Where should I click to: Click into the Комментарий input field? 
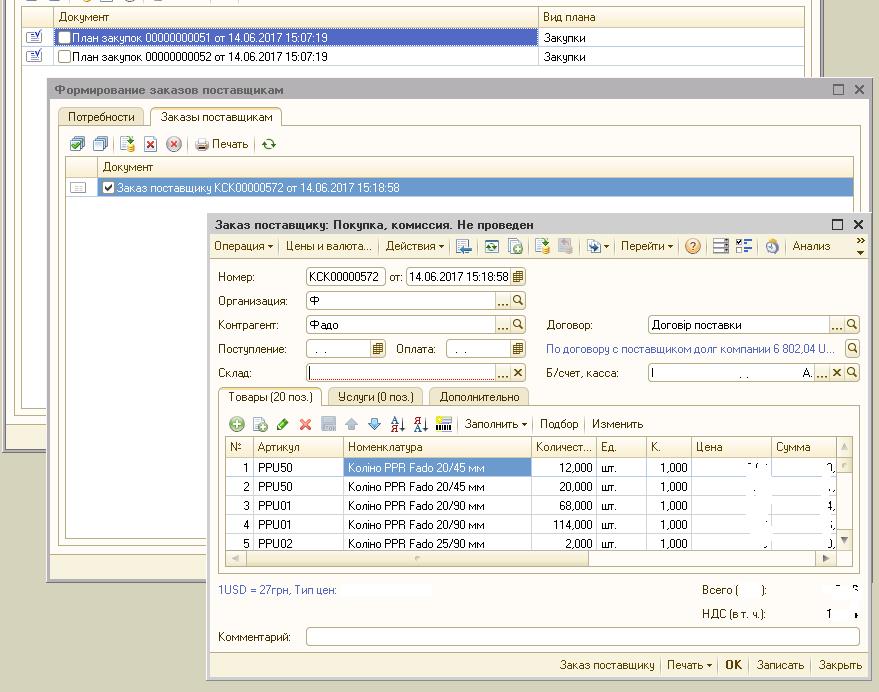tap(582, 636)
